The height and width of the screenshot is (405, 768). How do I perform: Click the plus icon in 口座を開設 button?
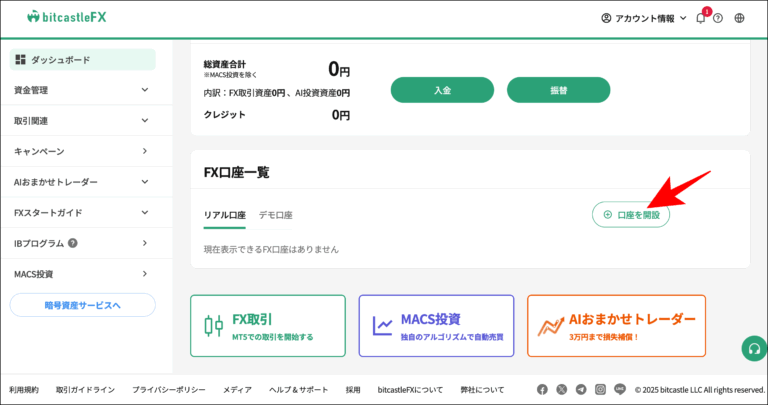tap(608, 214)
